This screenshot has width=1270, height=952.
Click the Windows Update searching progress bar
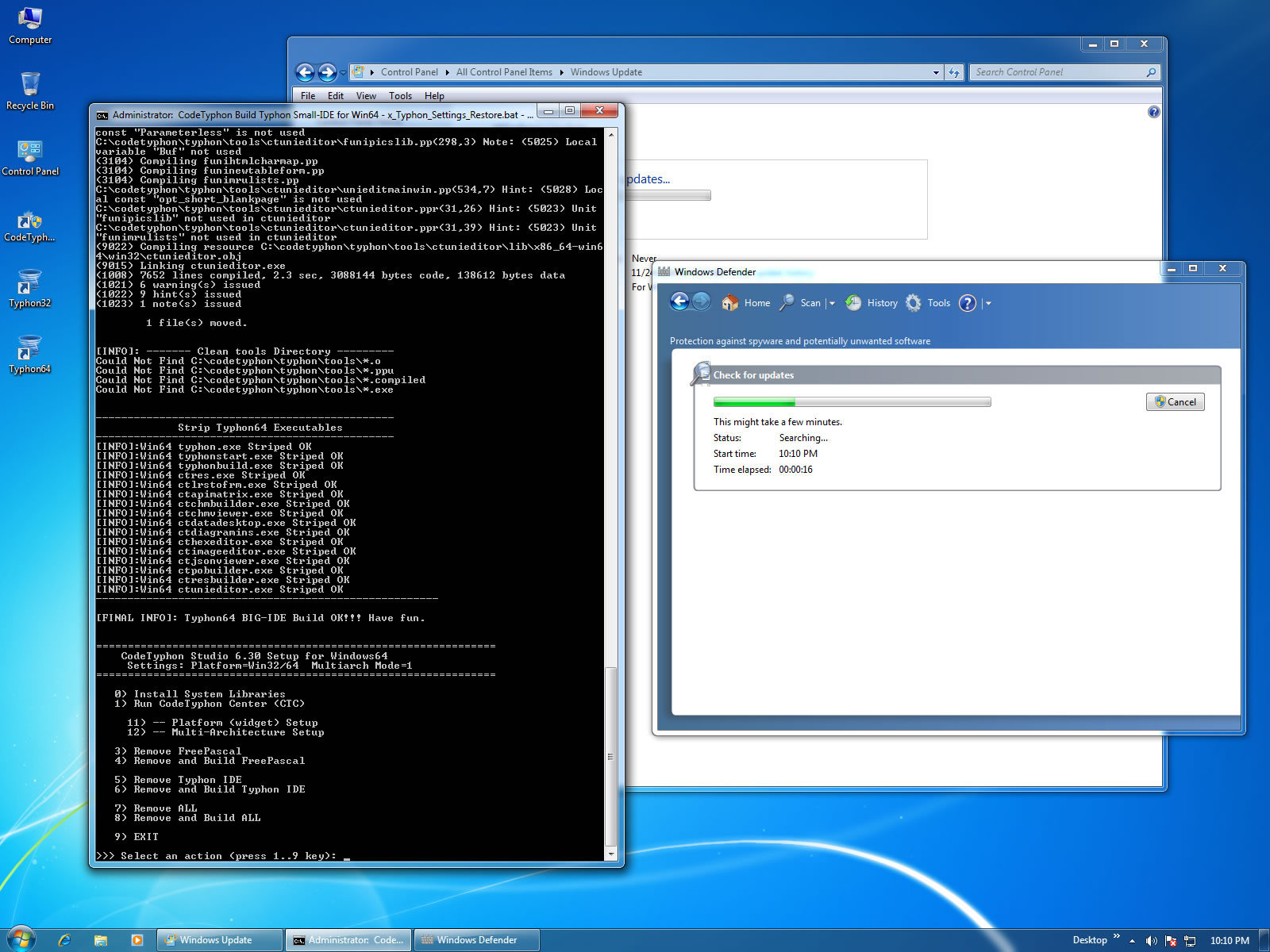(x=668, y=195)
